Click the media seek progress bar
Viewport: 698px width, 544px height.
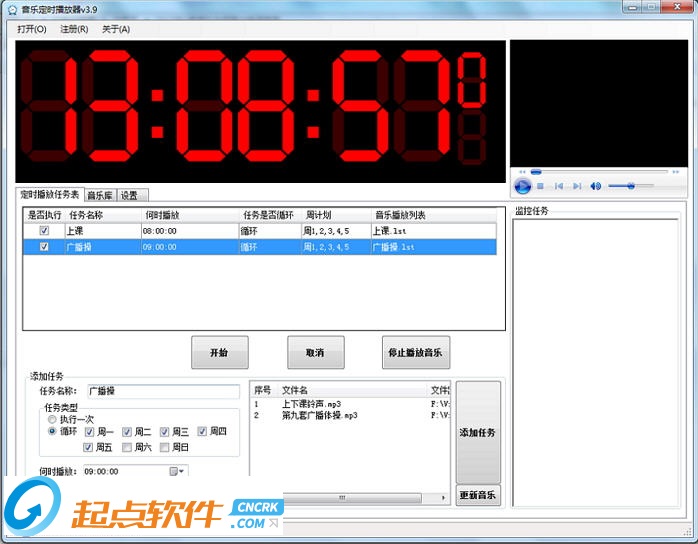click(600, 172)
